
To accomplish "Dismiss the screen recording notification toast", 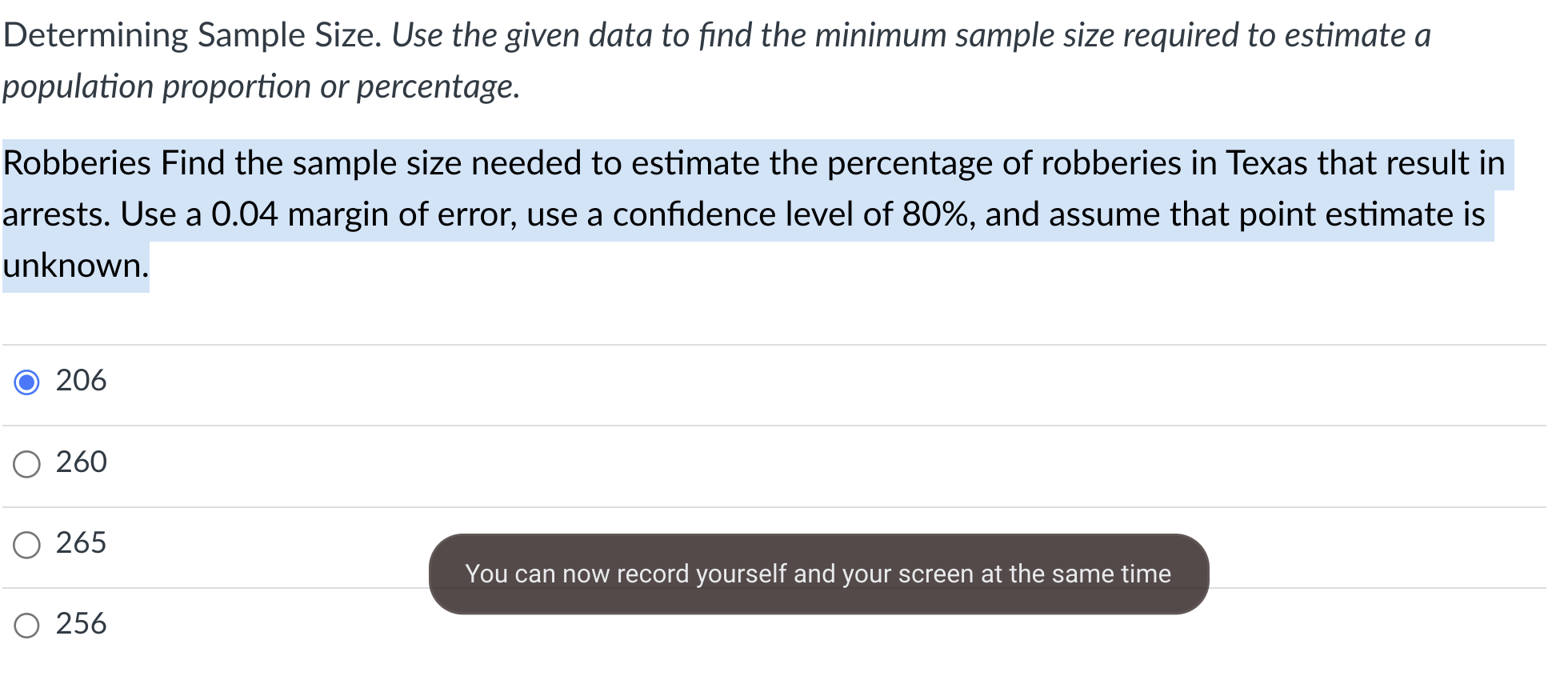I will point(818,573).
